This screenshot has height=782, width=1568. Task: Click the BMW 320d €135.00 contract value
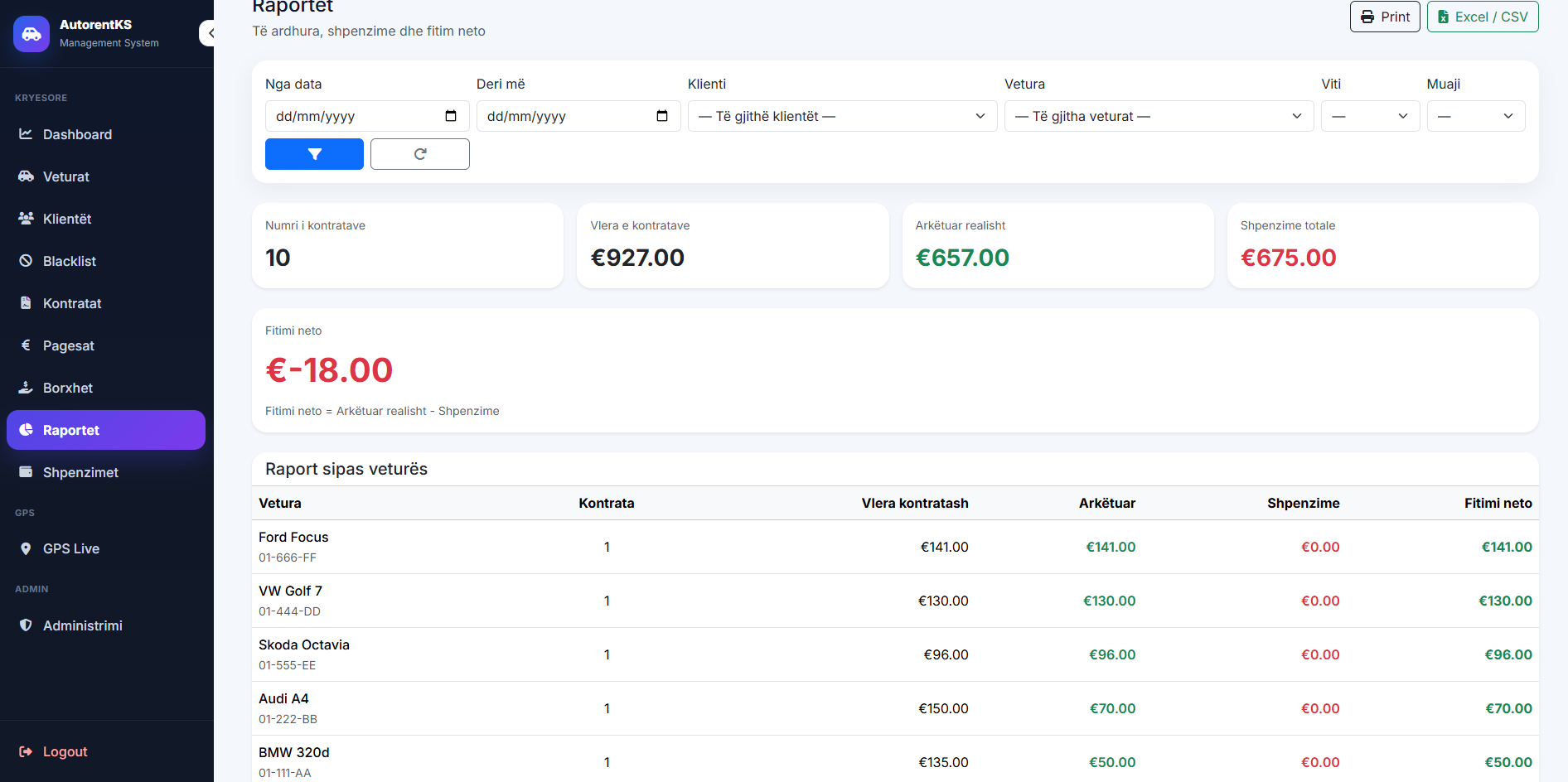pyautogui.click(x=943, y=762)
